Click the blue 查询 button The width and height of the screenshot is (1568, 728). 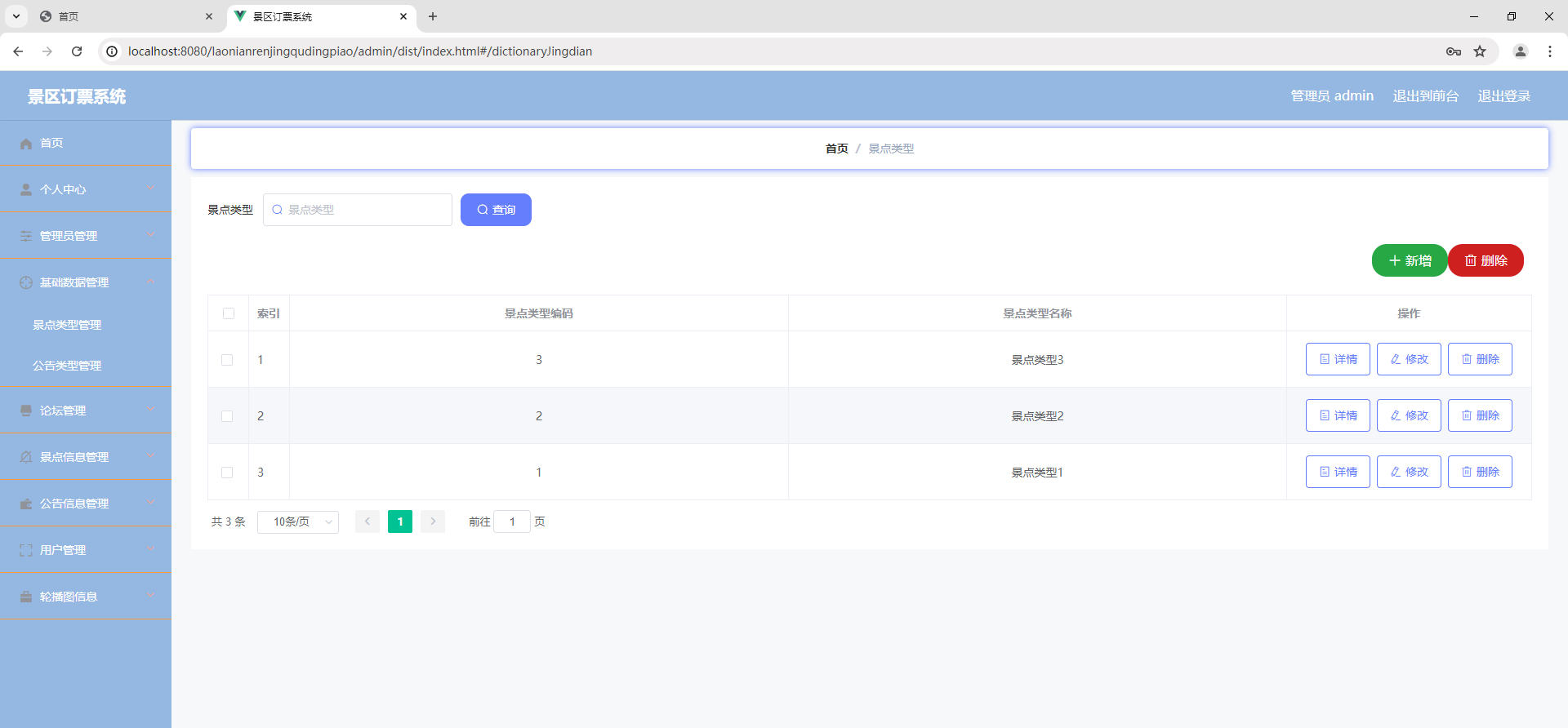click(x=496, y=210)
